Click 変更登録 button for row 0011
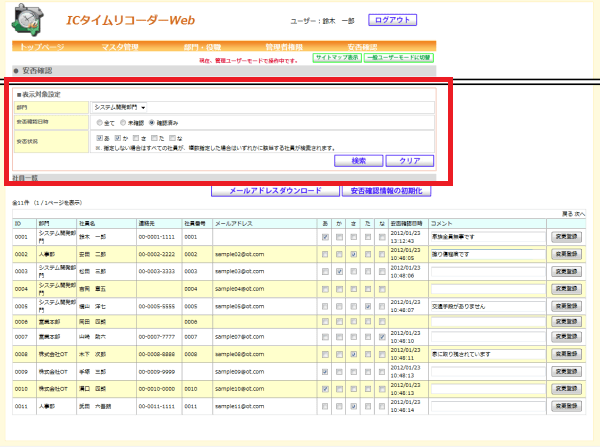Image resolution: width=600 pixels, height=447 pixels. point(566,406)
